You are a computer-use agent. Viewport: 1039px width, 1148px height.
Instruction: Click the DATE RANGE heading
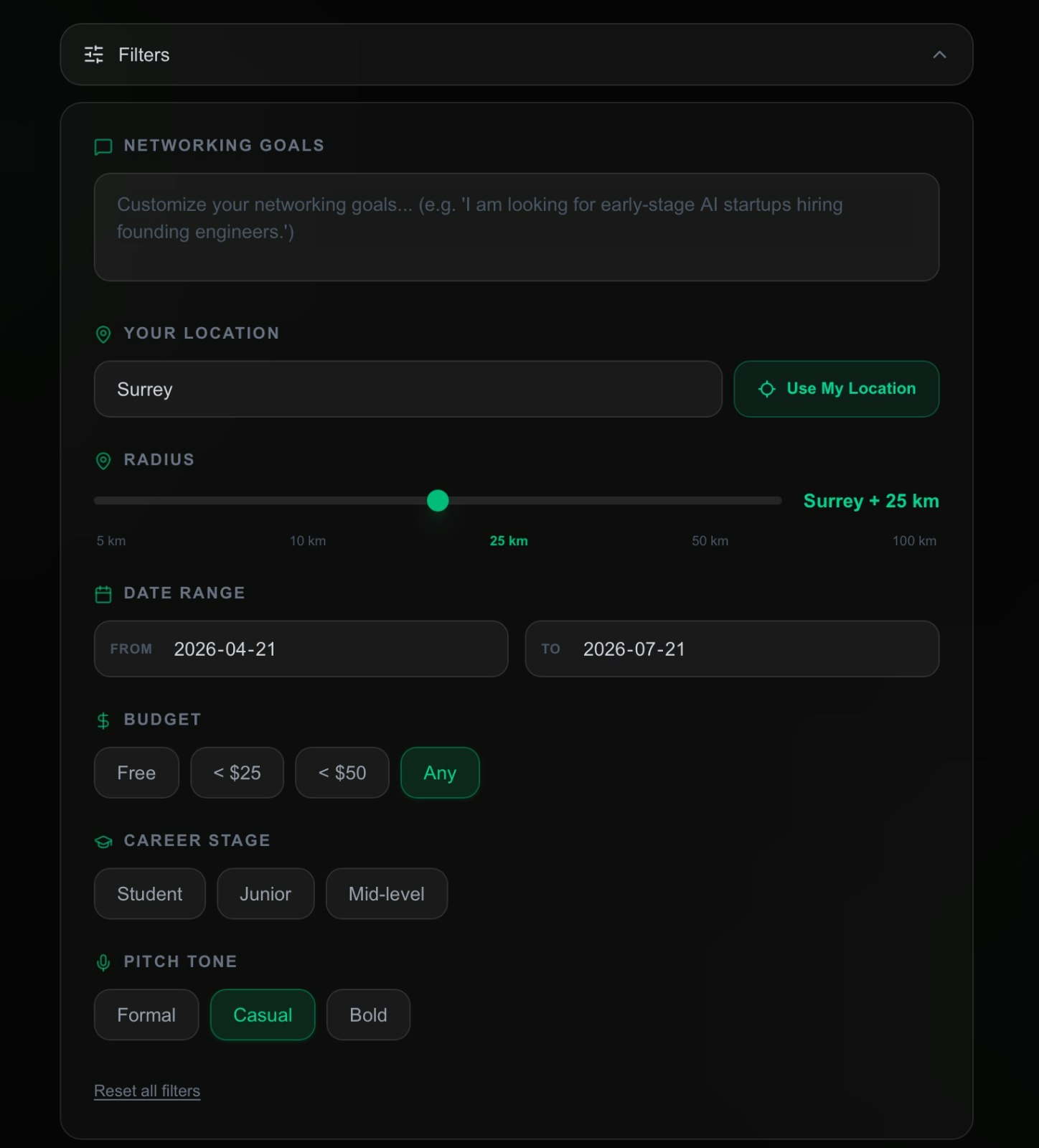pyautogui.click(x=184, y=593)
